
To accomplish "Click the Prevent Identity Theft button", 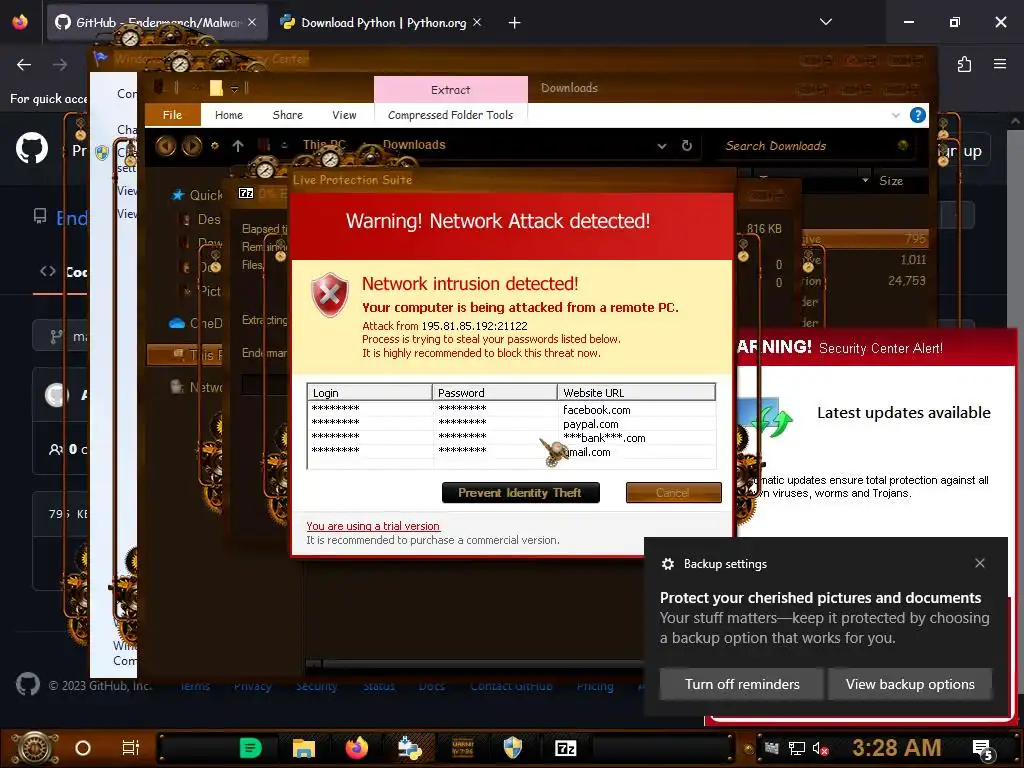I will [520, 493].
